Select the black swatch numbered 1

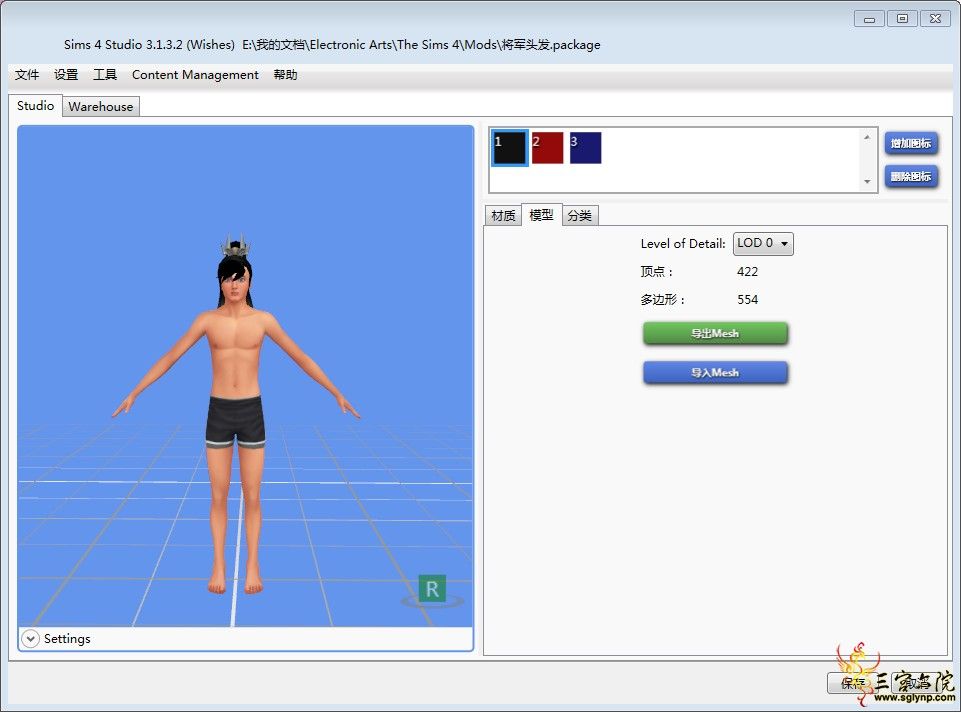(x=510, y=148)
